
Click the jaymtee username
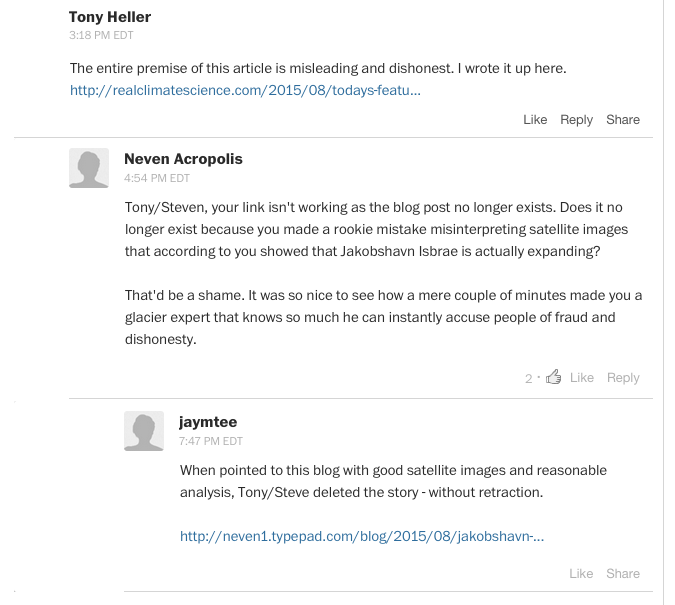pyautogui.click(x=208, y=422)
